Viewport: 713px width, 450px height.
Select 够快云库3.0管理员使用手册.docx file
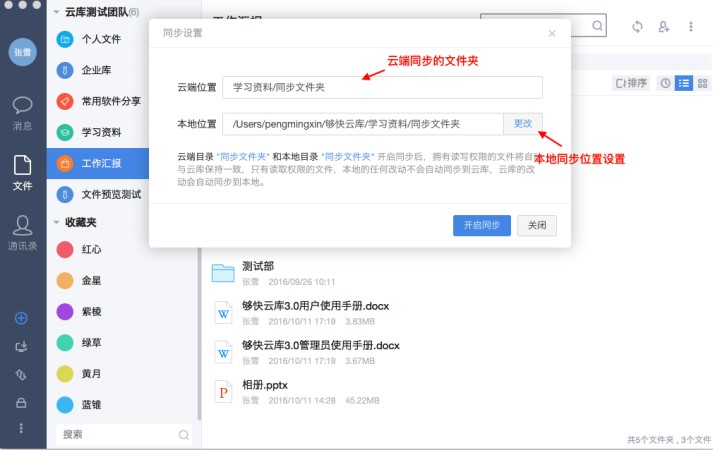click(x=321, y=345)
